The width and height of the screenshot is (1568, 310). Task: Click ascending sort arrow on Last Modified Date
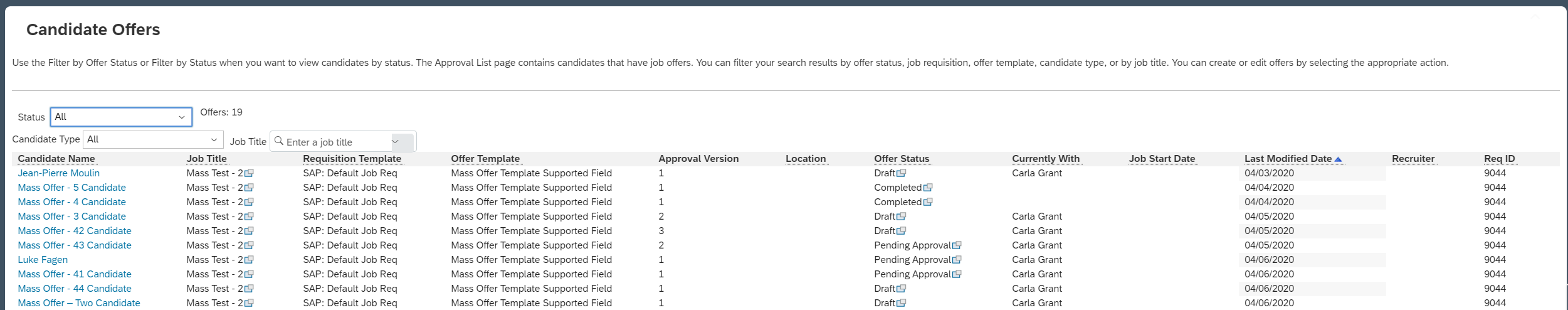click(1338, 159)
